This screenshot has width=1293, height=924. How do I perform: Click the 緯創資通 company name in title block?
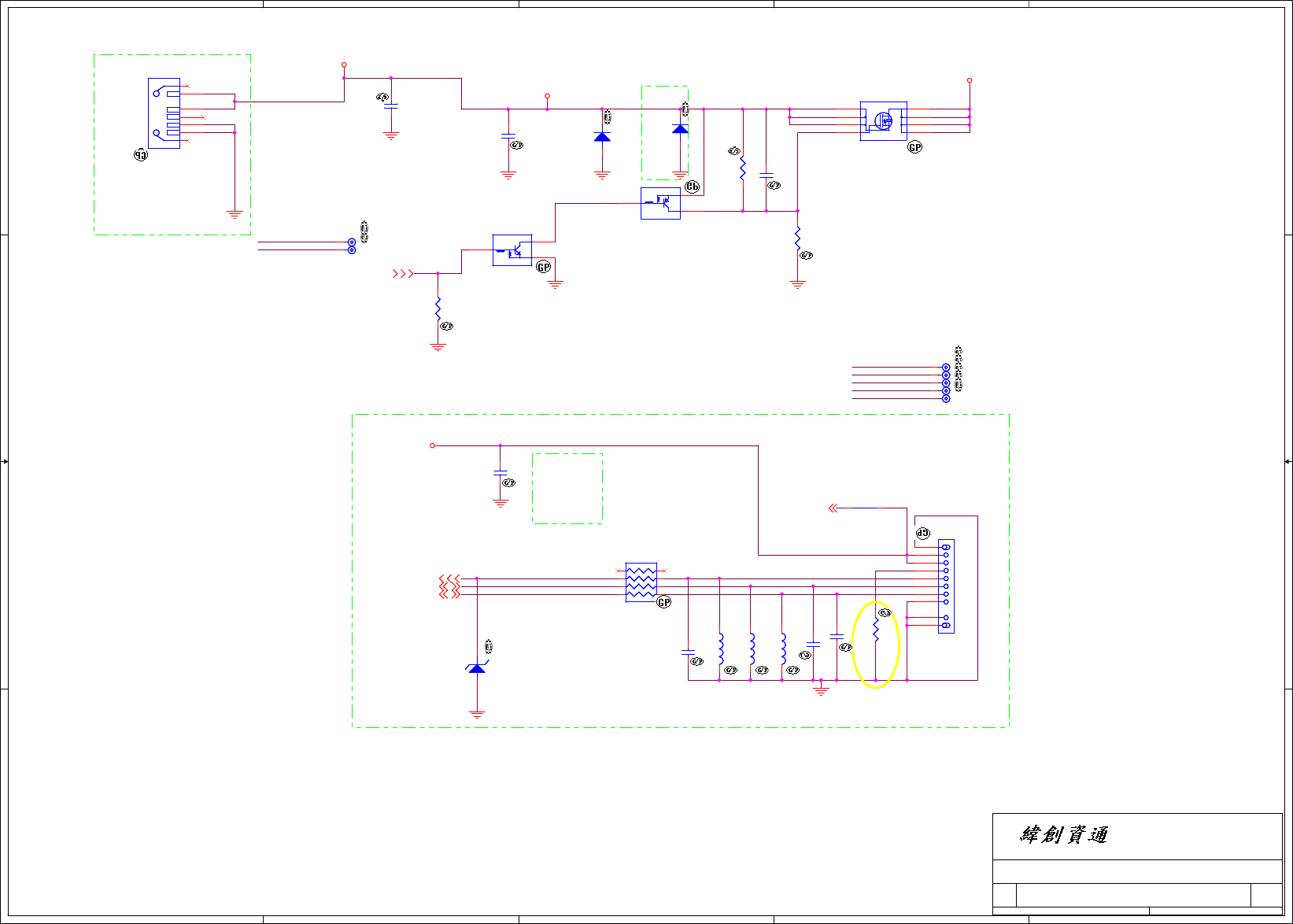coord(1064,834)
